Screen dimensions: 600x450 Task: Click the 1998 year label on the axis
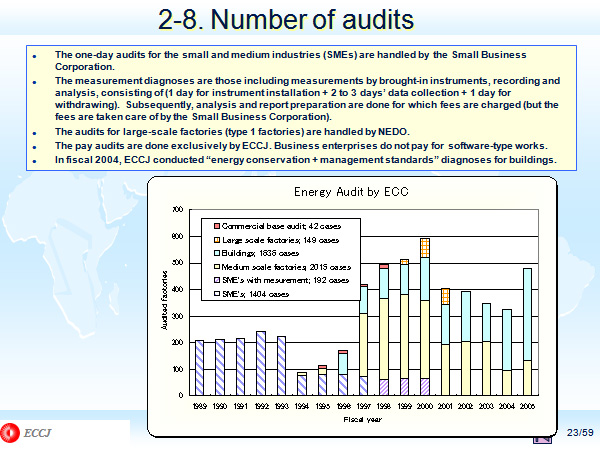pos(384,406)
